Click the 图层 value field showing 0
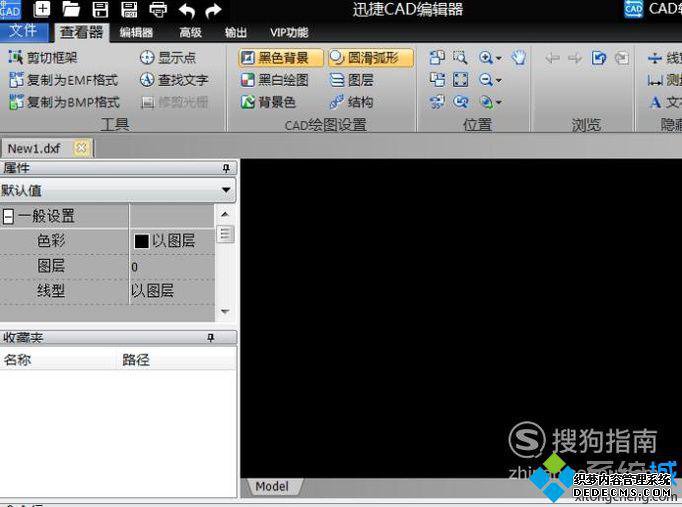The height and width of the screenshot is (507, 682). tap(172, 267)
